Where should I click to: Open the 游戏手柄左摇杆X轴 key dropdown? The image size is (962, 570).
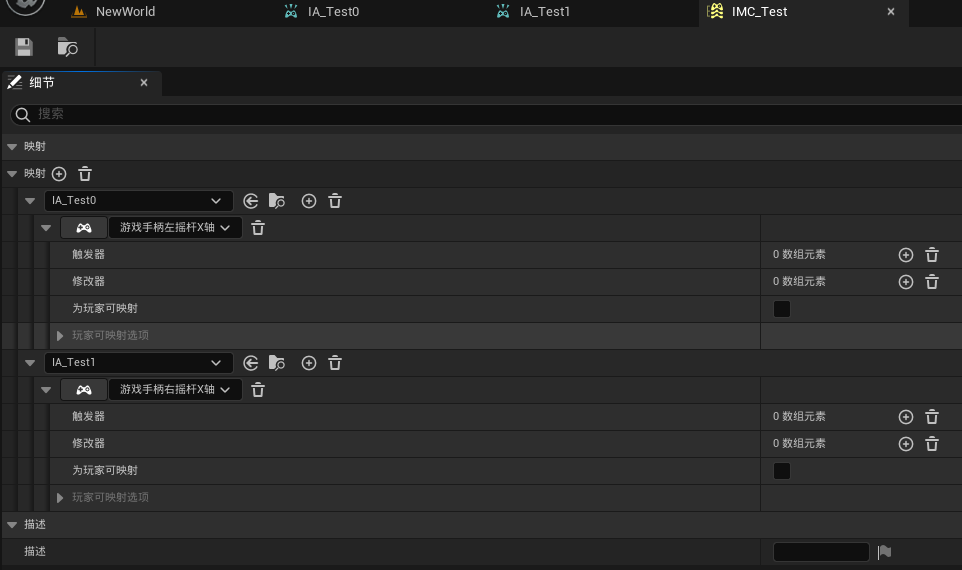175,228
